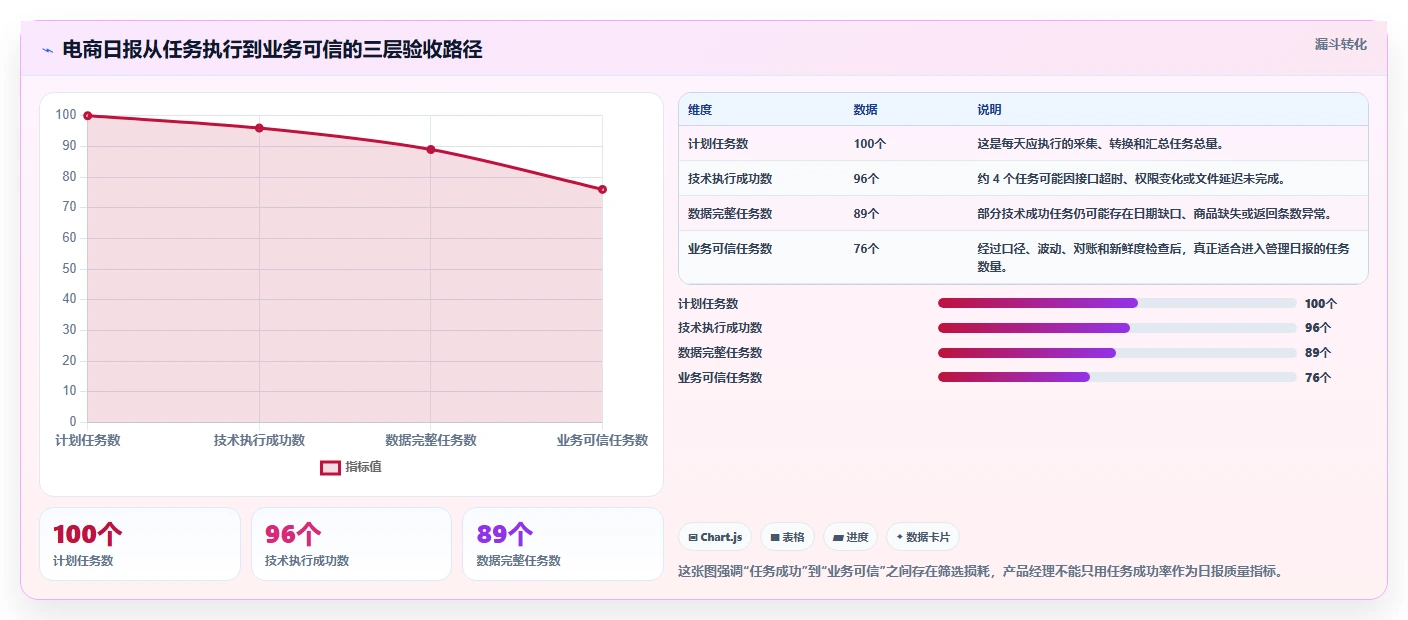Viewport: 1408px width, 620px height.
Task: Click the 96个 table cell
Action: [867, 179]
